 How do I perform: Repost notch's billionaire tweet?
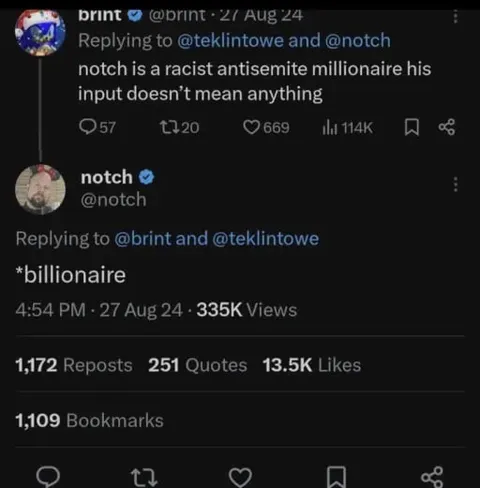click(x=144, y=477)
